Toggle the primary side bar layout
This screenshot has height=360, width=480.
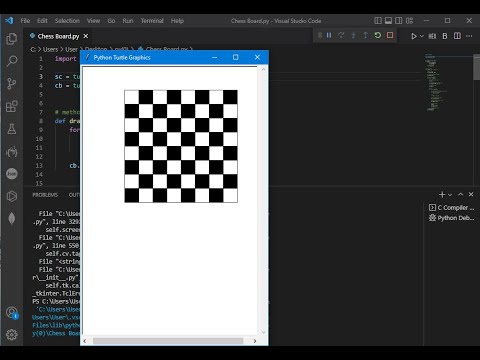click(378, 21)
